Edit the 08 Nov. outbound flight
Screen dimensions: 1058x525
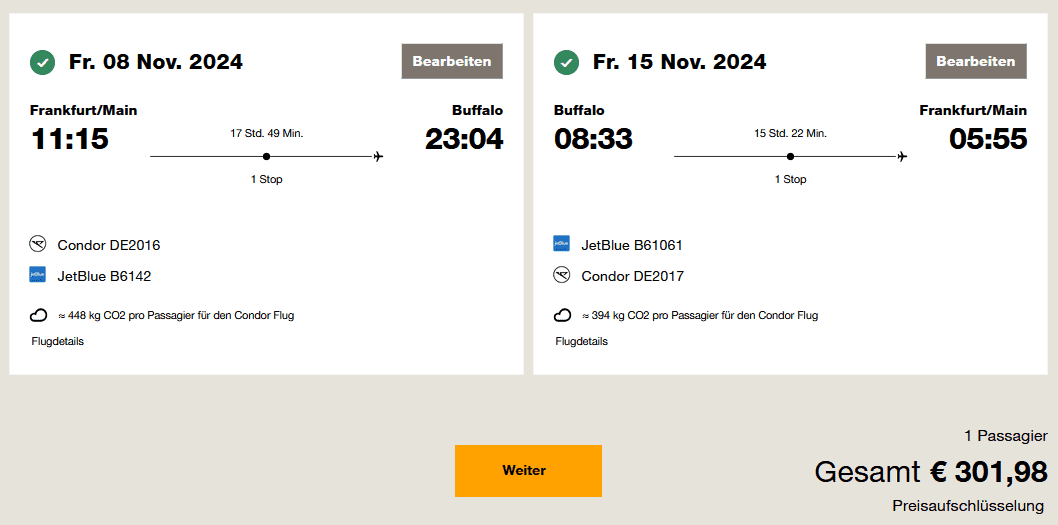pos(452,61)
